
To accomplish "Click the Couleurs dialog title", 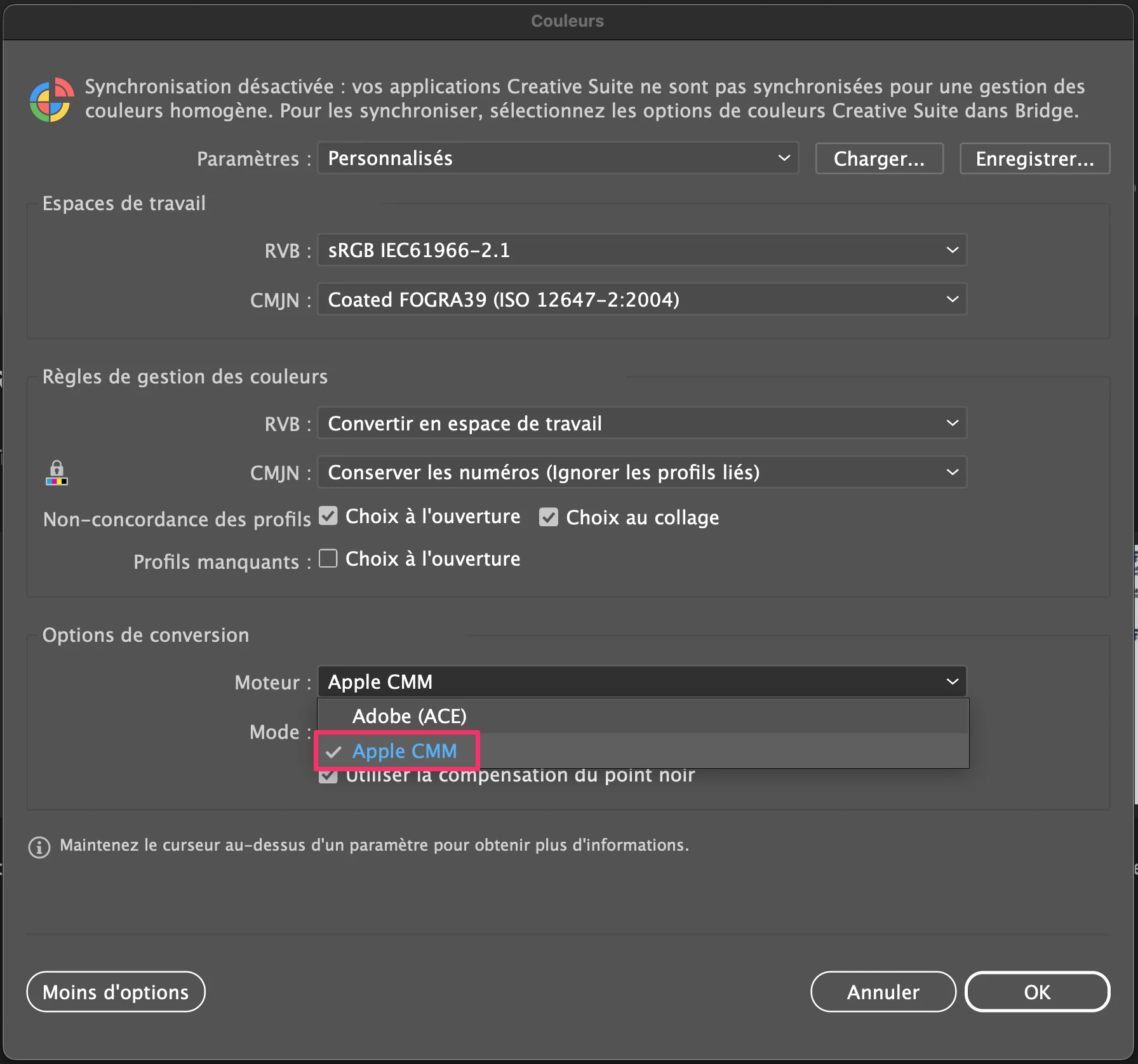I will pyautogui.click(x=568, y=21).
